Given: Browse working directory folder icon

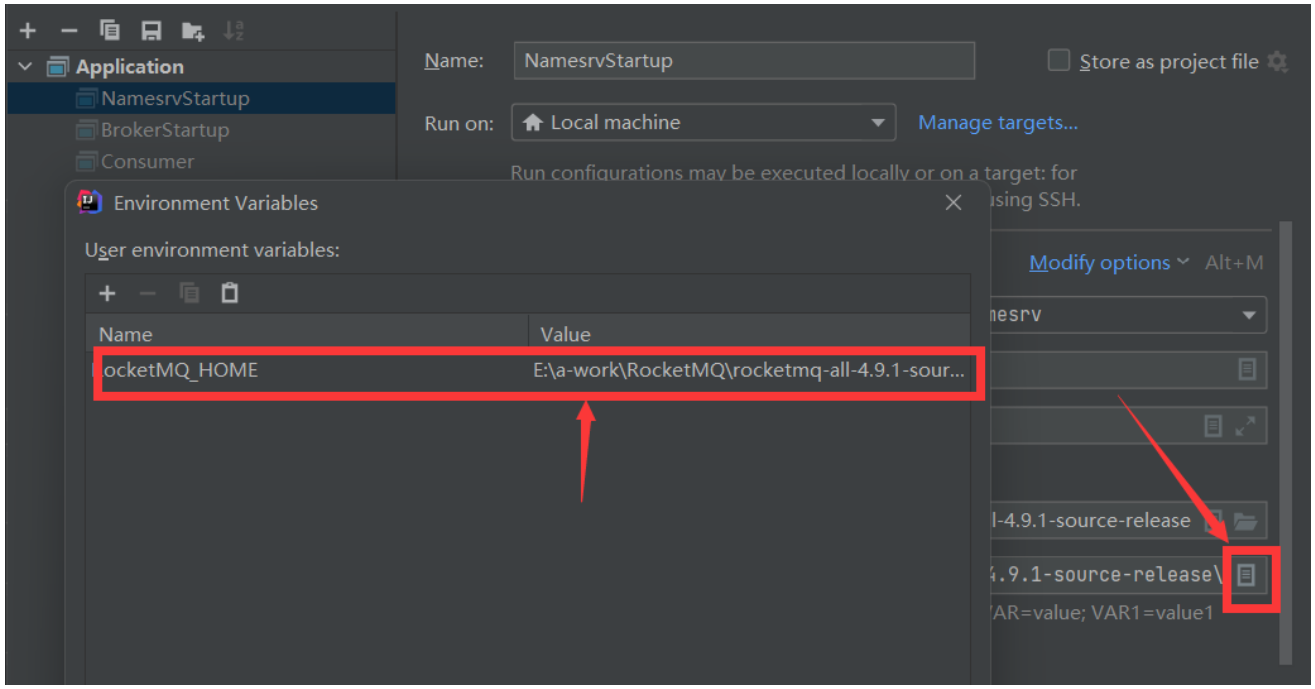Looking at the screenshot, I should 1244,521.
